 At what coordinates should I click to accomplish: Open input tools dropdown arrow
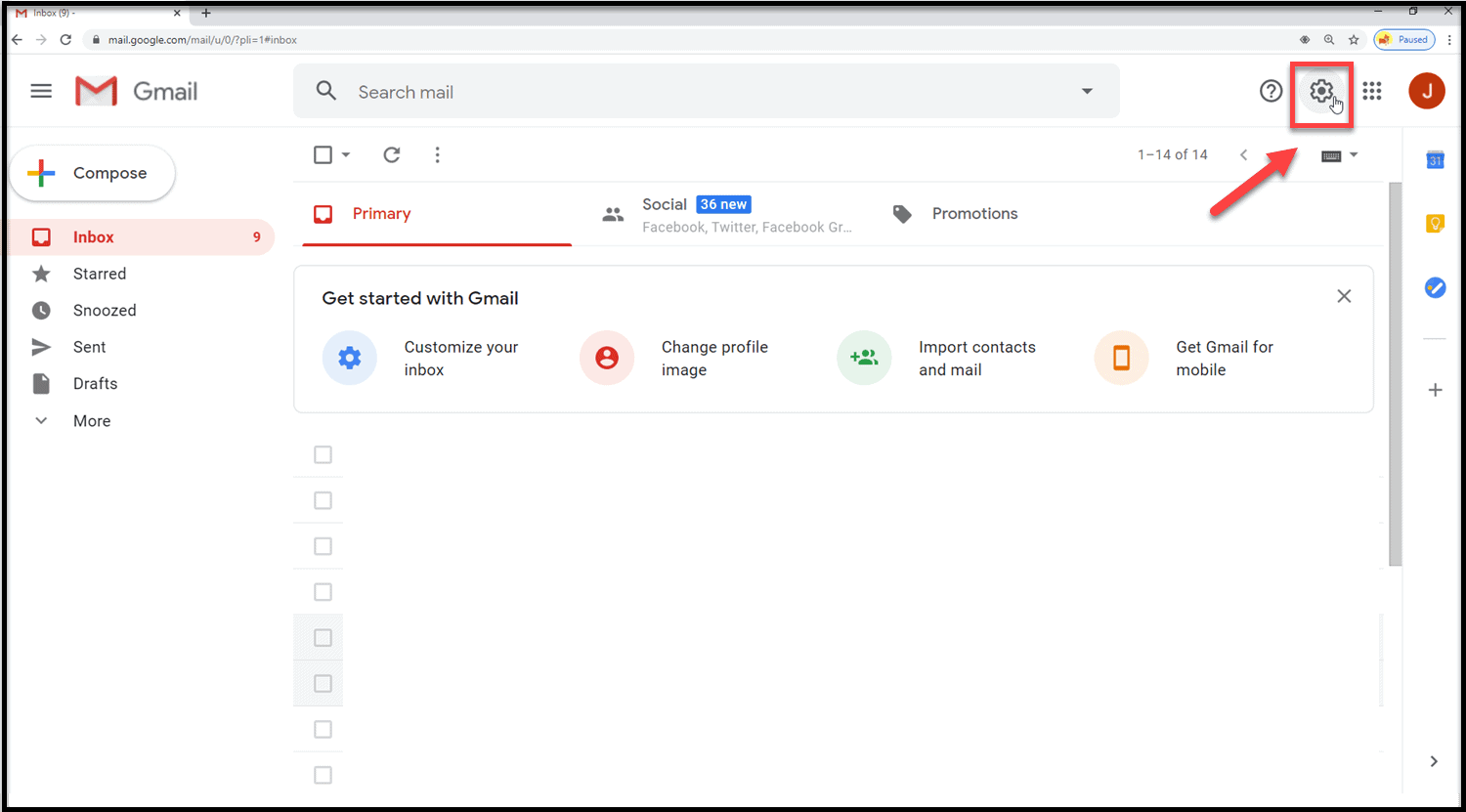(x=1354, y=155)
